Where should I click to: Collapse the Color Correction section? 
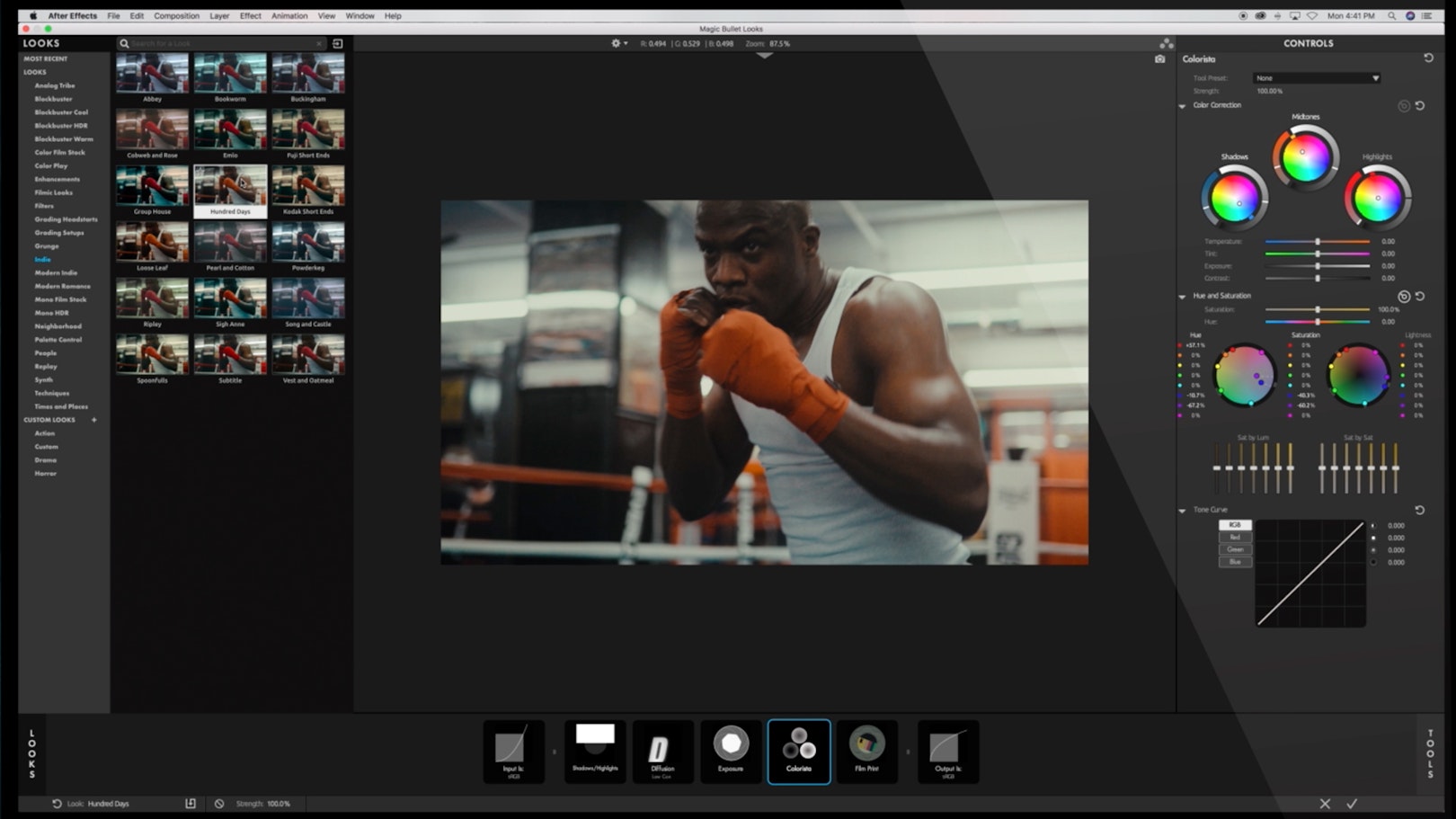point(1182,105)
